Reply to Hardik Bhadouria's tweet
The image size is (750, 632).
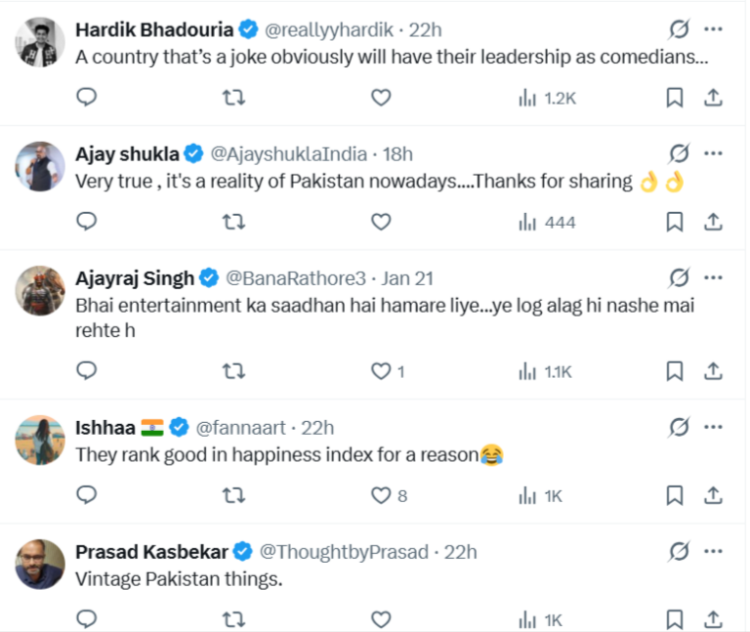(x=87, y=97)
